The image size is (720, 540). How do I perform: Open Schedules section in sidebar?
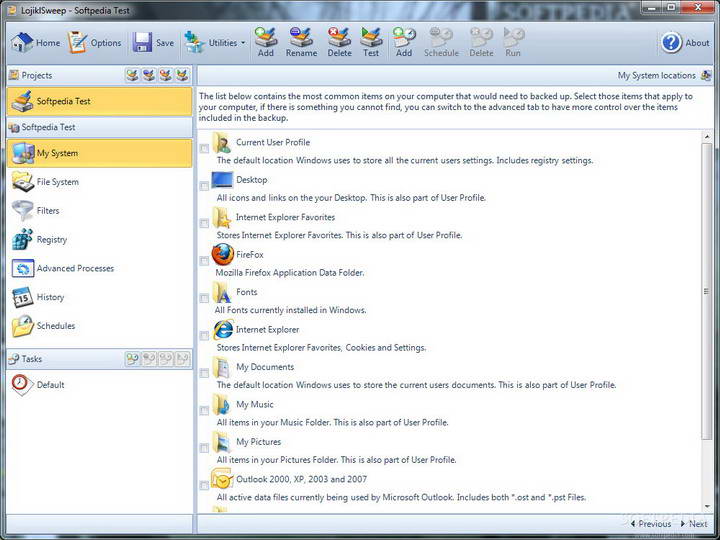(100, 326)
